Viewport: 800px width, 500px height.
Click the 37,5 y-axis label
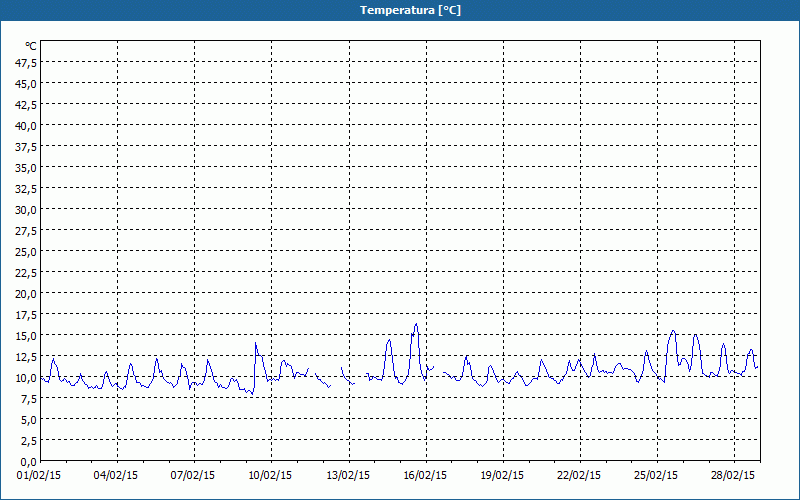click(x=26, y=147)
